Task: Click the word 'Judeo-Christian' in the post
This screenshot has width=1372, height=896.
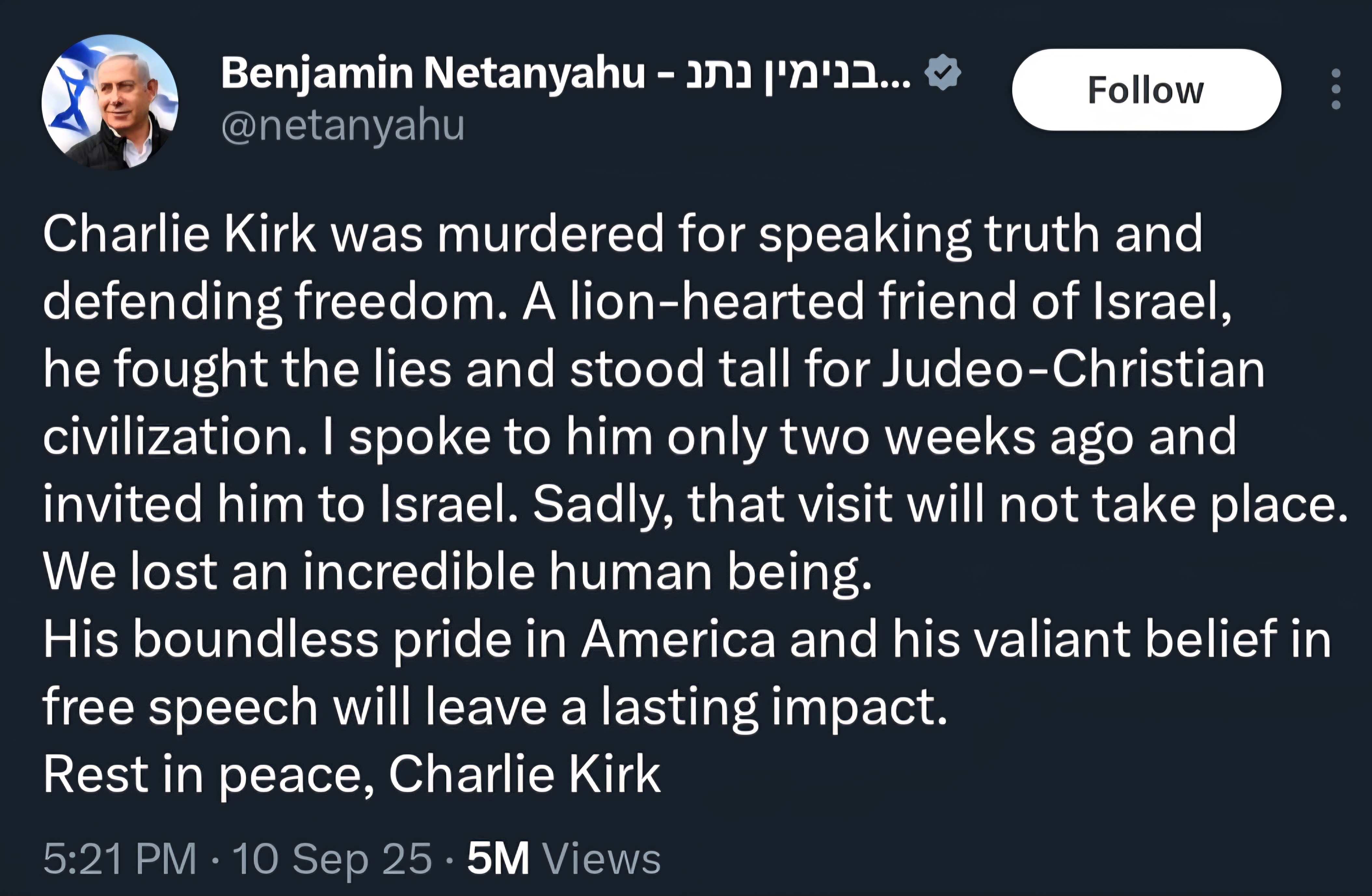Action: point(1073,369)
